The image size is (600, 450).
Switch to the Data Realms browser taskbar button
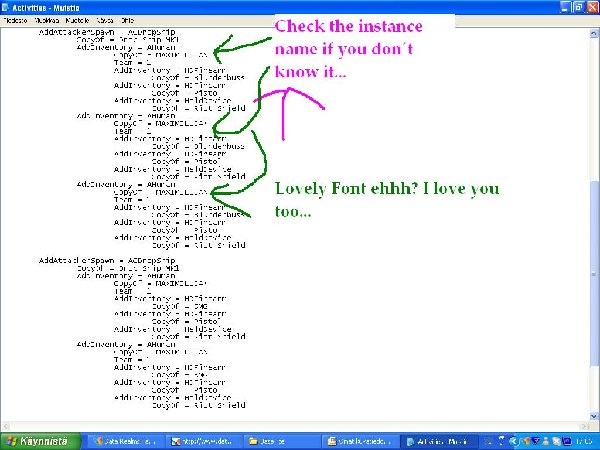pos(124,442)
